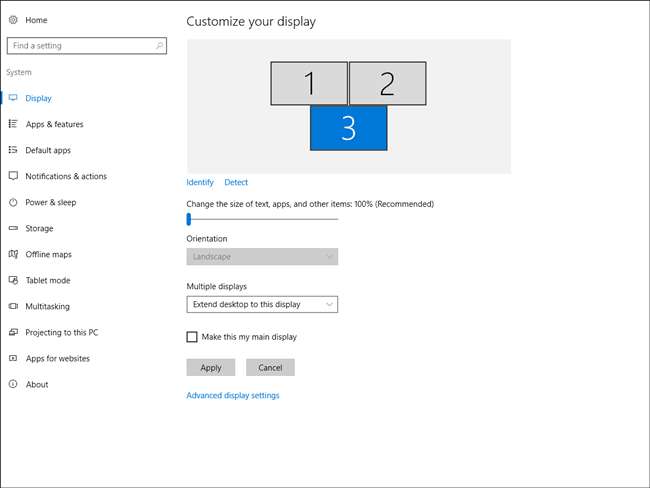The width and height of the screenshot is (650, 488).
Task: Click the Display monitor icon in sidebar
Action: coord(13,98)
